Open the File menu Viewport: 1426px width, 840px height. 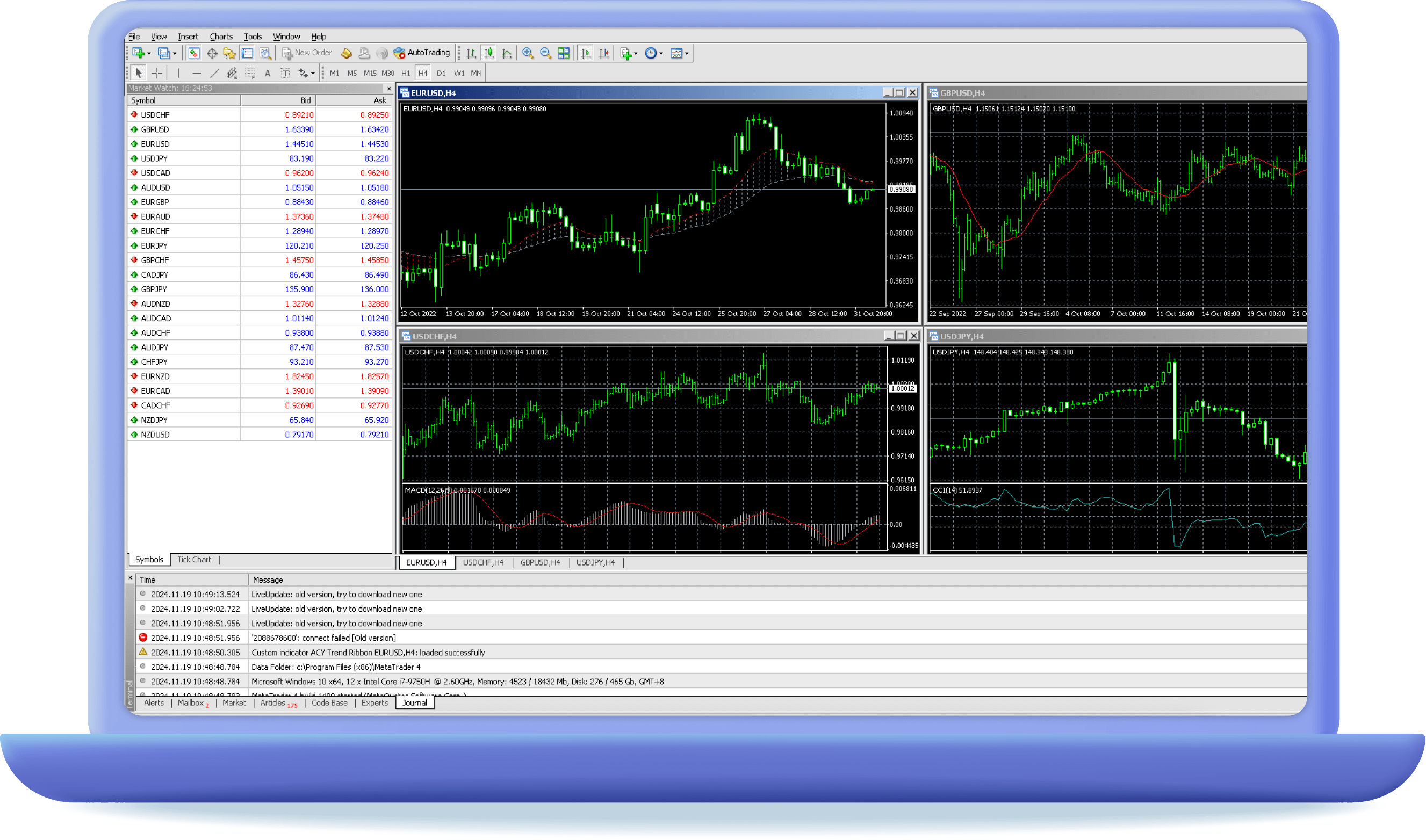click(134, 36)
